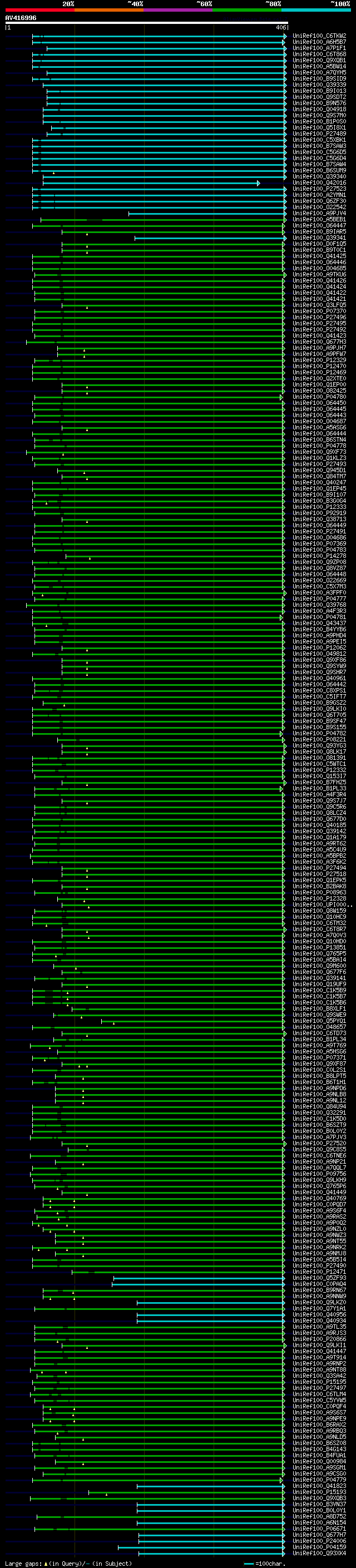Viewport: 356px width, 1568px height.
Task: Open hit UniRef100_Q6T705
Action: (319, 715)
